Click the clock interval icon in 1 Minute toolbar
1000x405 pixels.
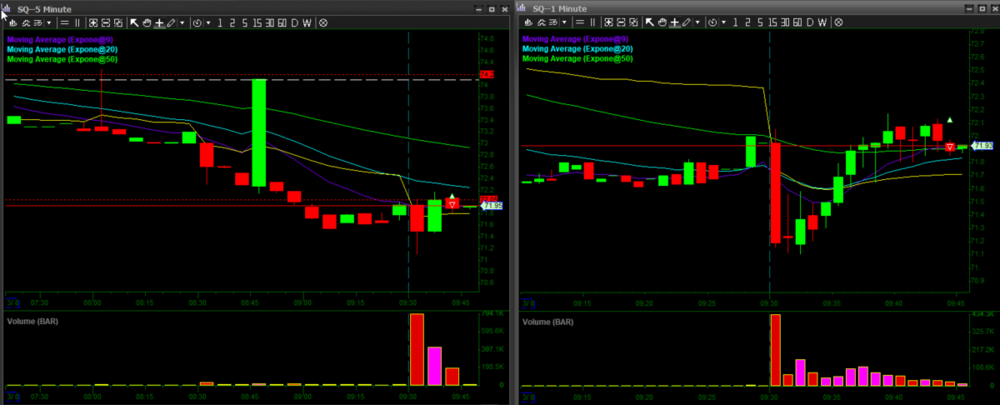[x=711, y=21]
